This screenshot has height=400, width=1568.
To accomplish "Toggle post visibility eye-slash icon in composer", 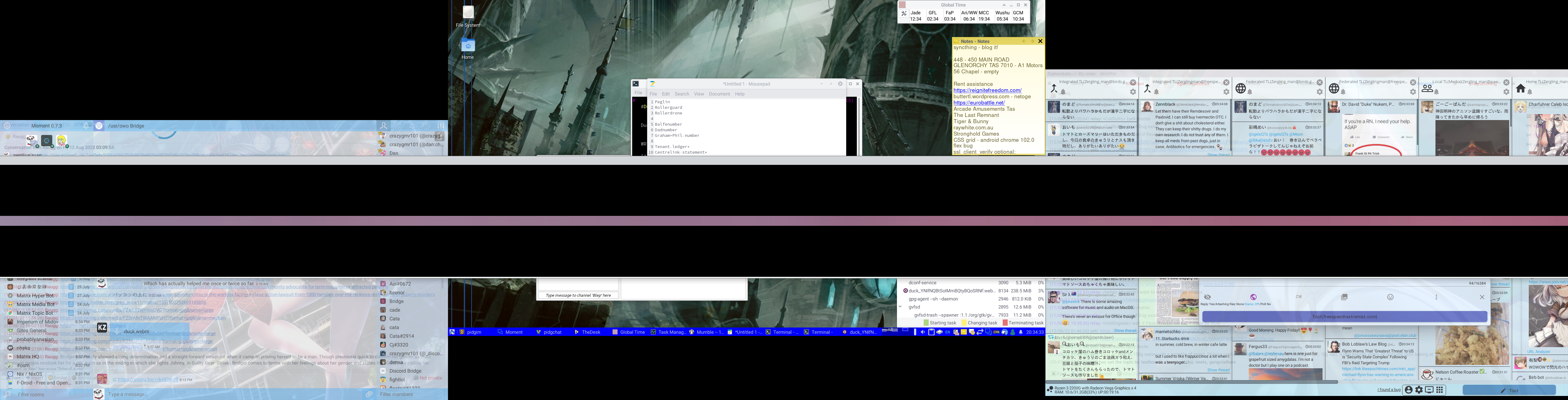I will 1207,297.
